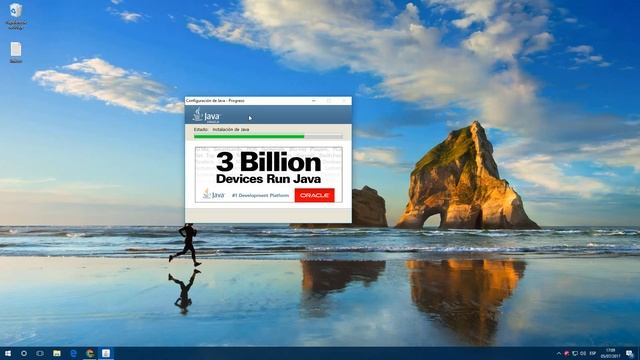Select the Java installer taskbar button
640x360 pixels.
(106, 353)
